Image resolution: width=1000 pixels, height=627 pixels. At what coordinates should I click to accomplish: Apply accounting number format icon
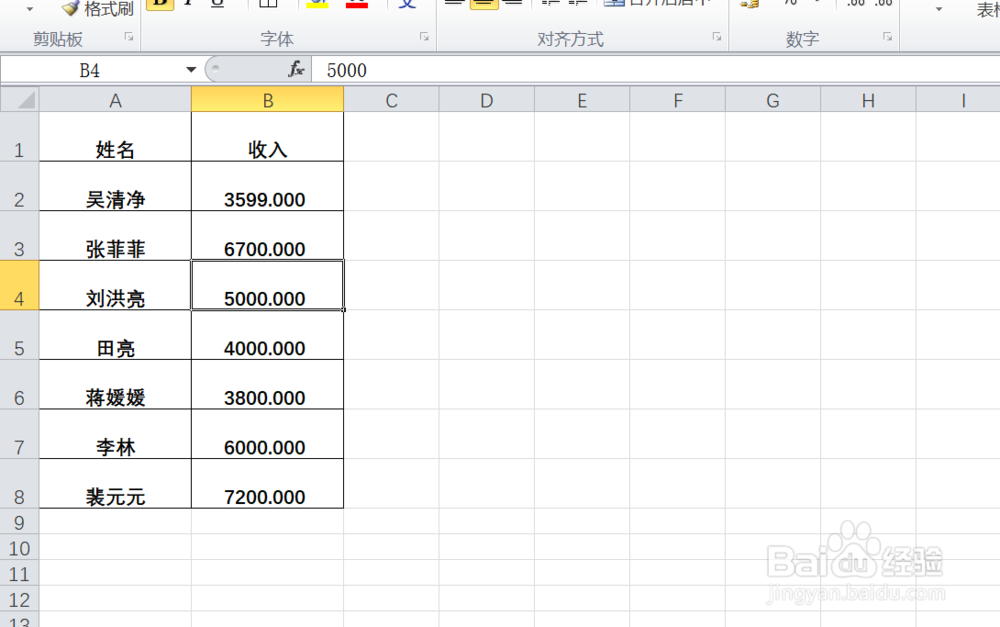tap(748, 4)
